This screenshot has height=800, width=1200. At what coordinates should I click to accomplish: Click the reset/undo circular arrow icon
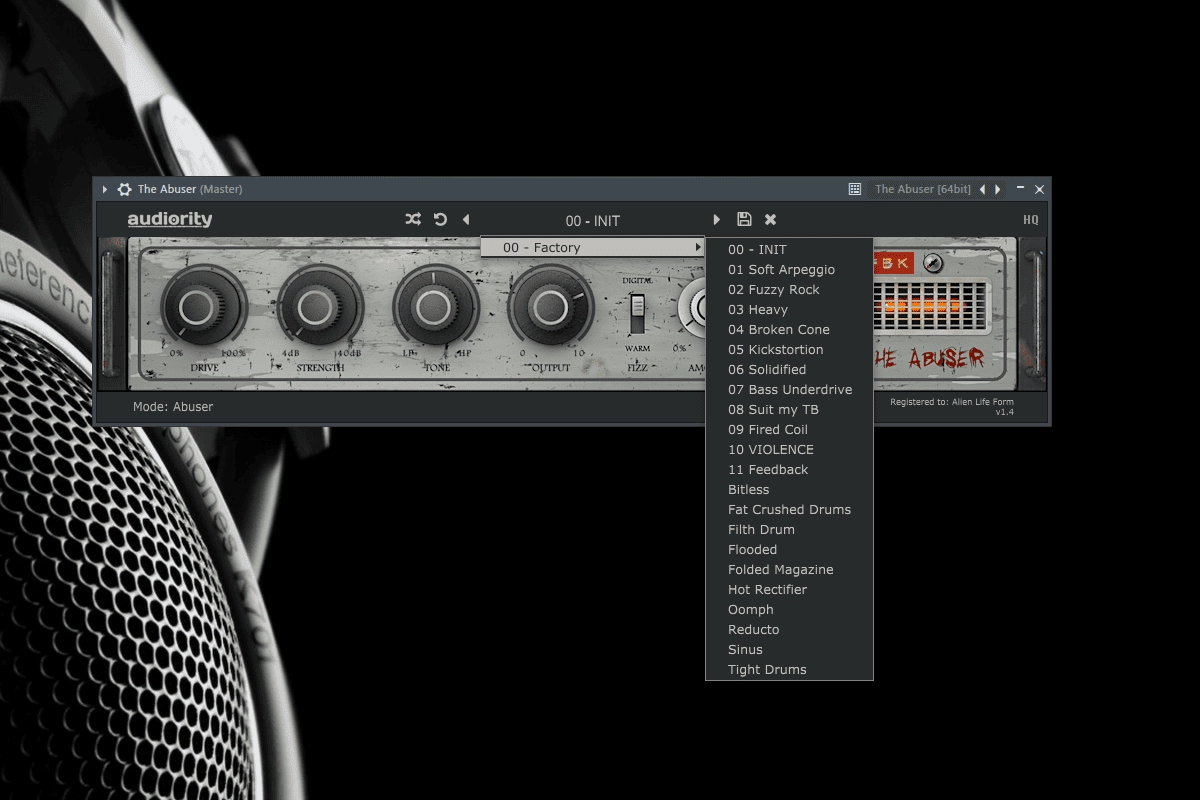pos(440,219)
